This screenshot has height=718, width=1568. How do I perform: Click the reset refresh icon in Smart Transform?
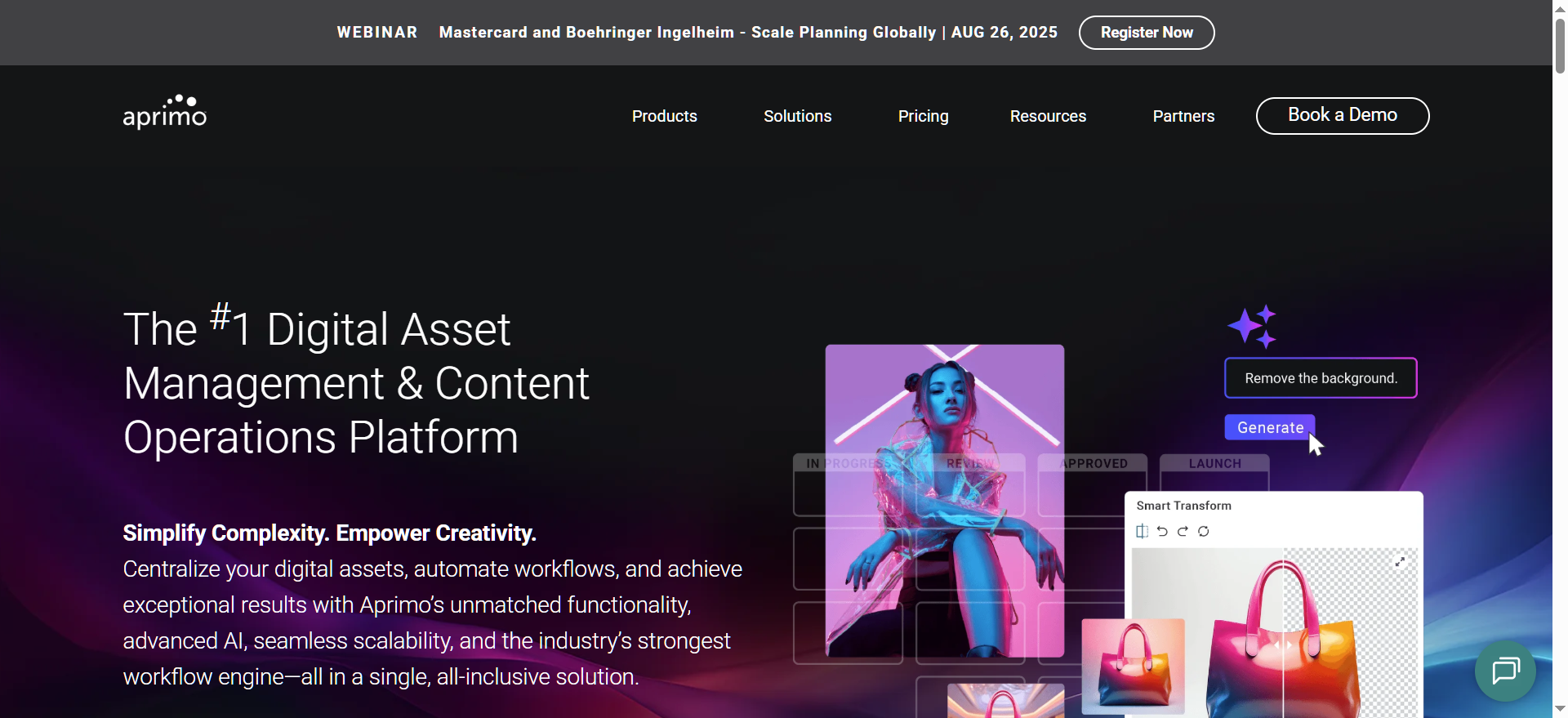[x=1203, y=531]
